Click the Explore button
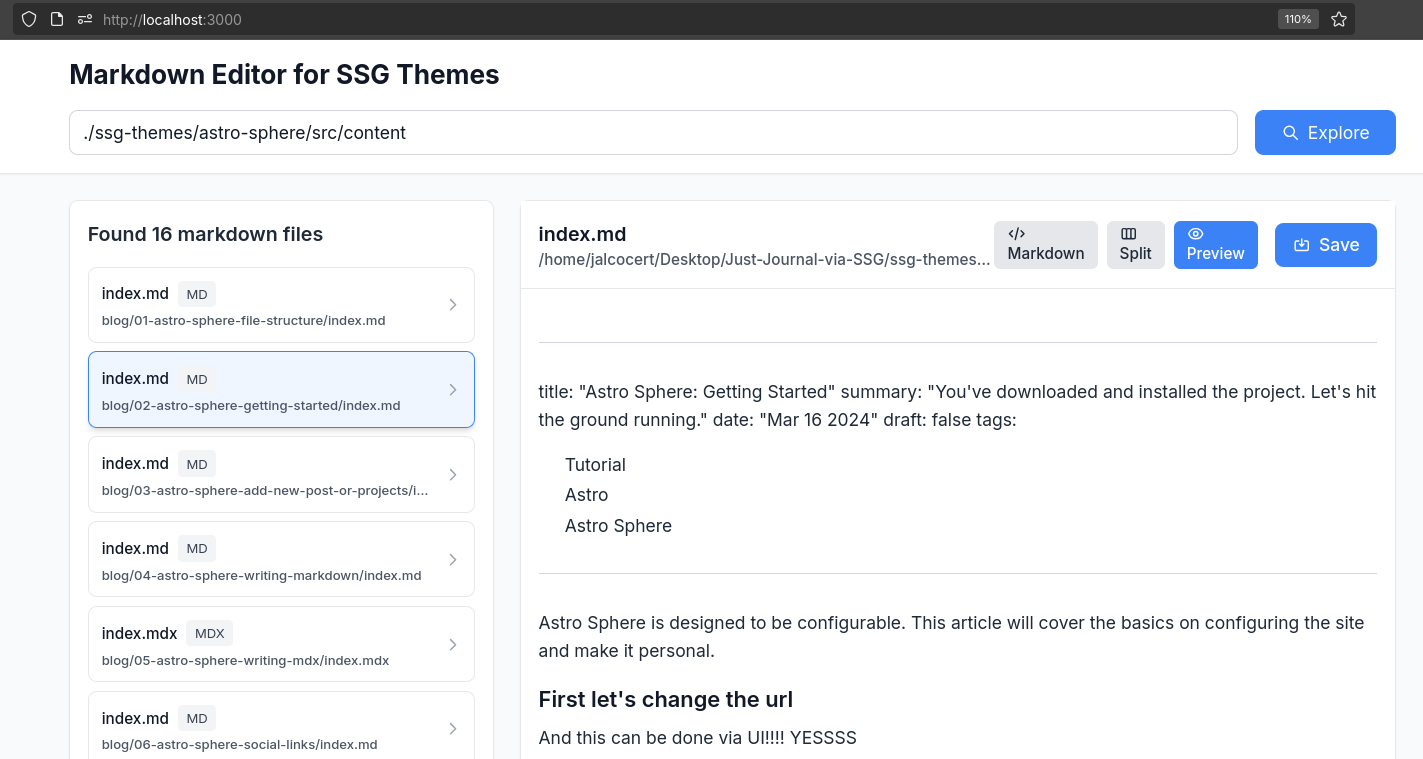This screenshot has width=1423, height=759. pyautogui.click(x=1325, y=133)
